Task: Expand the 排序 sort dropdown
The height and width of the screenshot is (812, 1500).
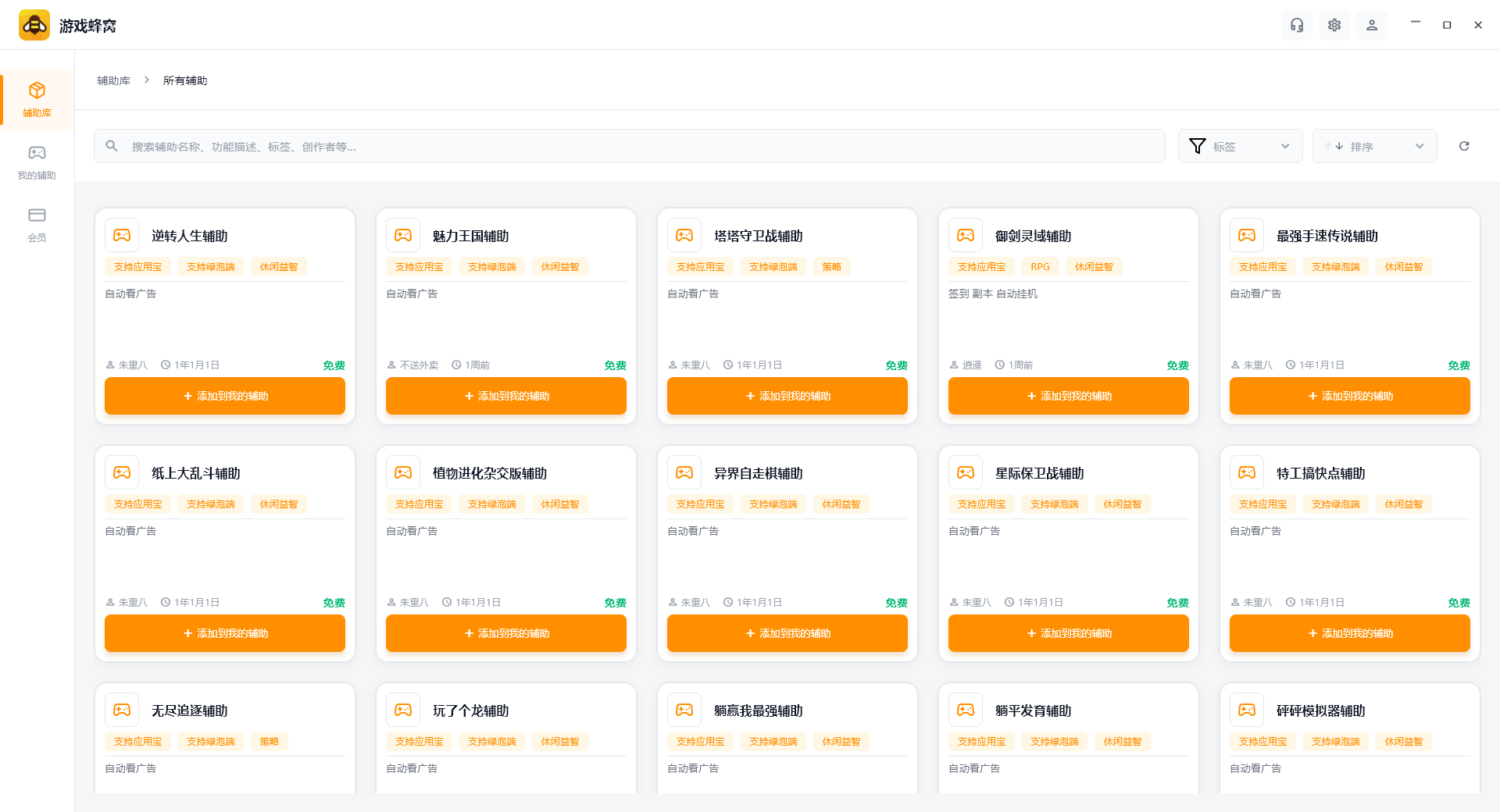Action: click(x=1374, y=146)
